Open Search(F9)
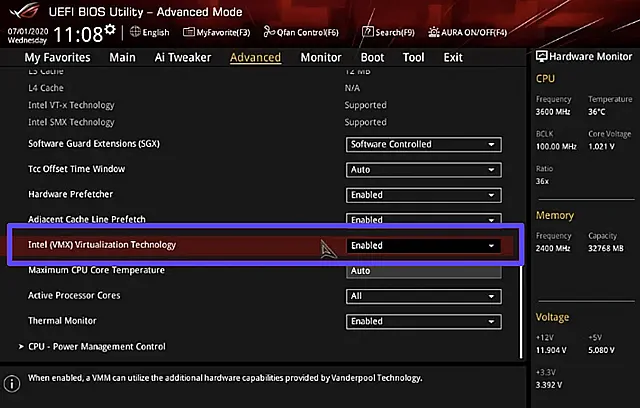Image resolution: width=640 pixels, height=408 pixels. point(388,32)
